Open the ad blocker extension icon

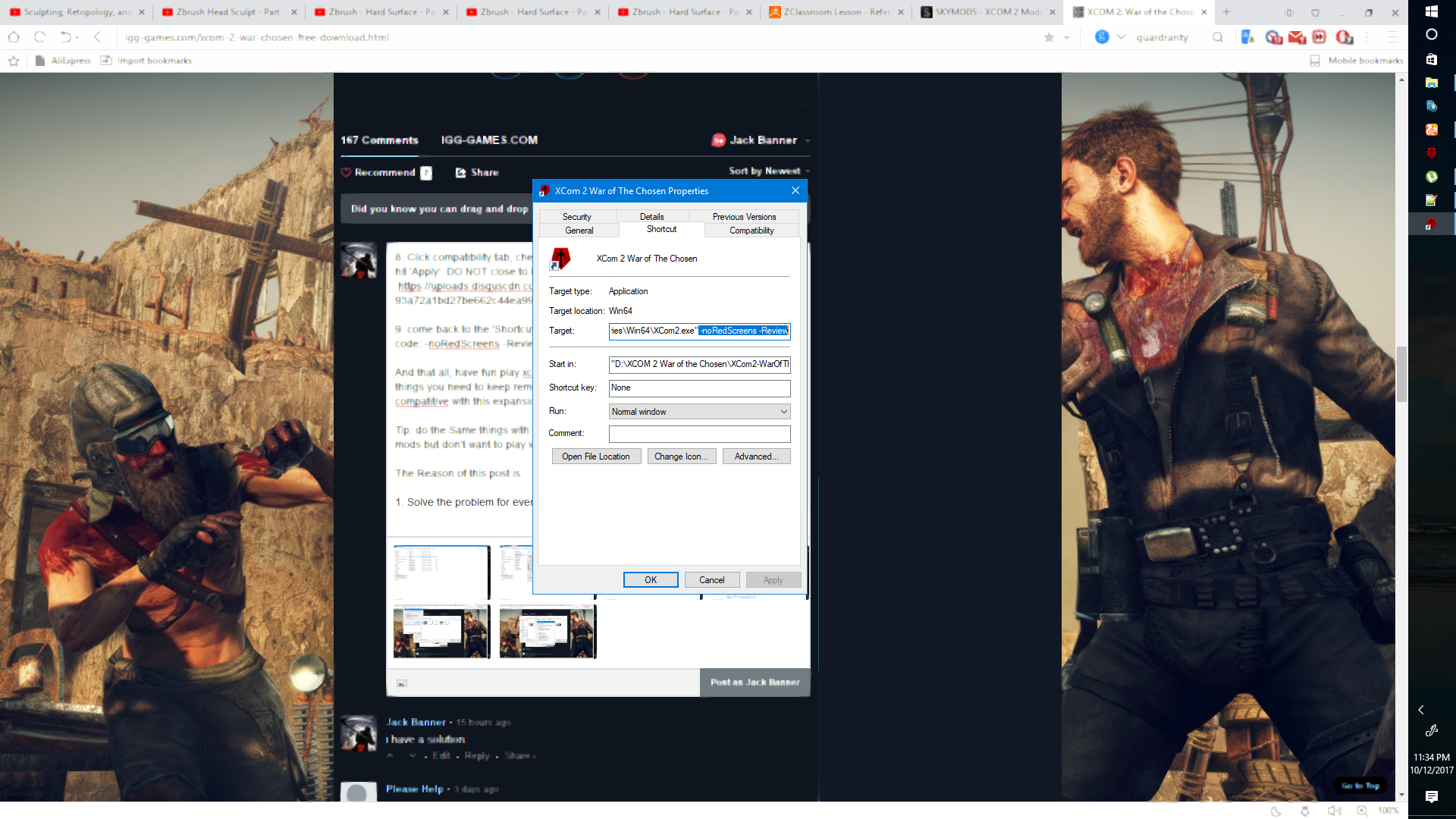1273,37
